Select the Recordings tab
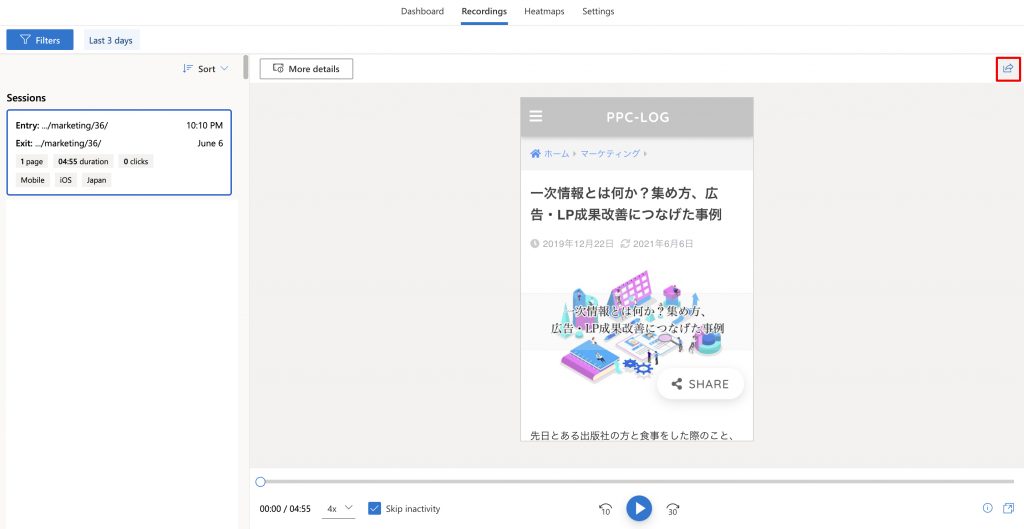Viewport: 1024px width, 529px height. (484, 11)
